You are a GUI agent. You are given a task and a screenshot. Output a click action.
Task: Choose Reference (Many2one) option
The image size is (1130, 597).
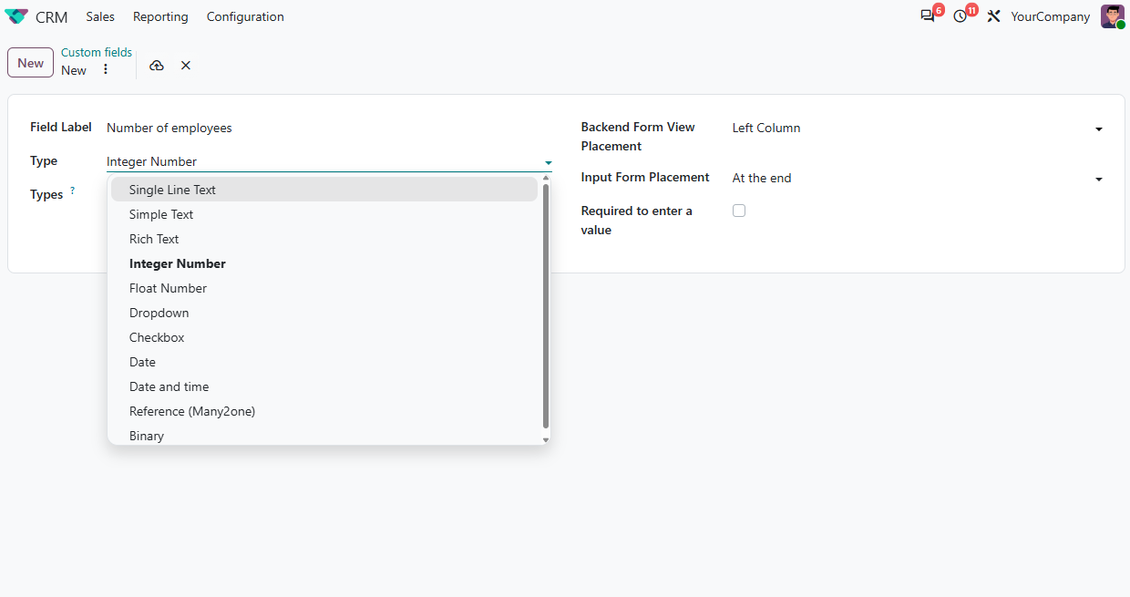pyautogui.click(x=324, y=410)
